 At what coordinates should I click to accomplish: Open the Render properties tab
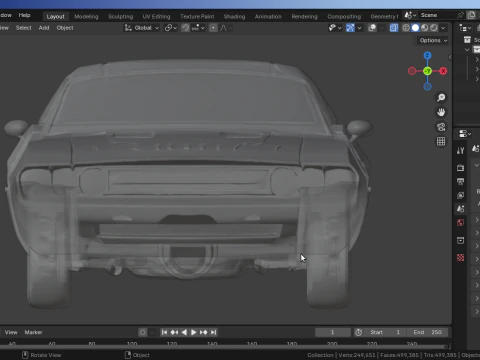click(x=461, y=168)
